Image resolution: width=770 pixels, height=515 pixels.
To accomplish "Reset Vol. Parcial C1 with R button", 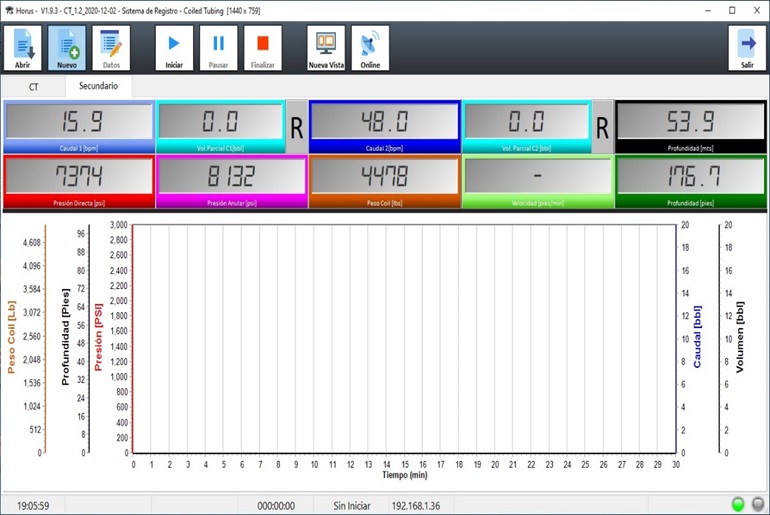I will pyautogui.click(x=296, y=127).
